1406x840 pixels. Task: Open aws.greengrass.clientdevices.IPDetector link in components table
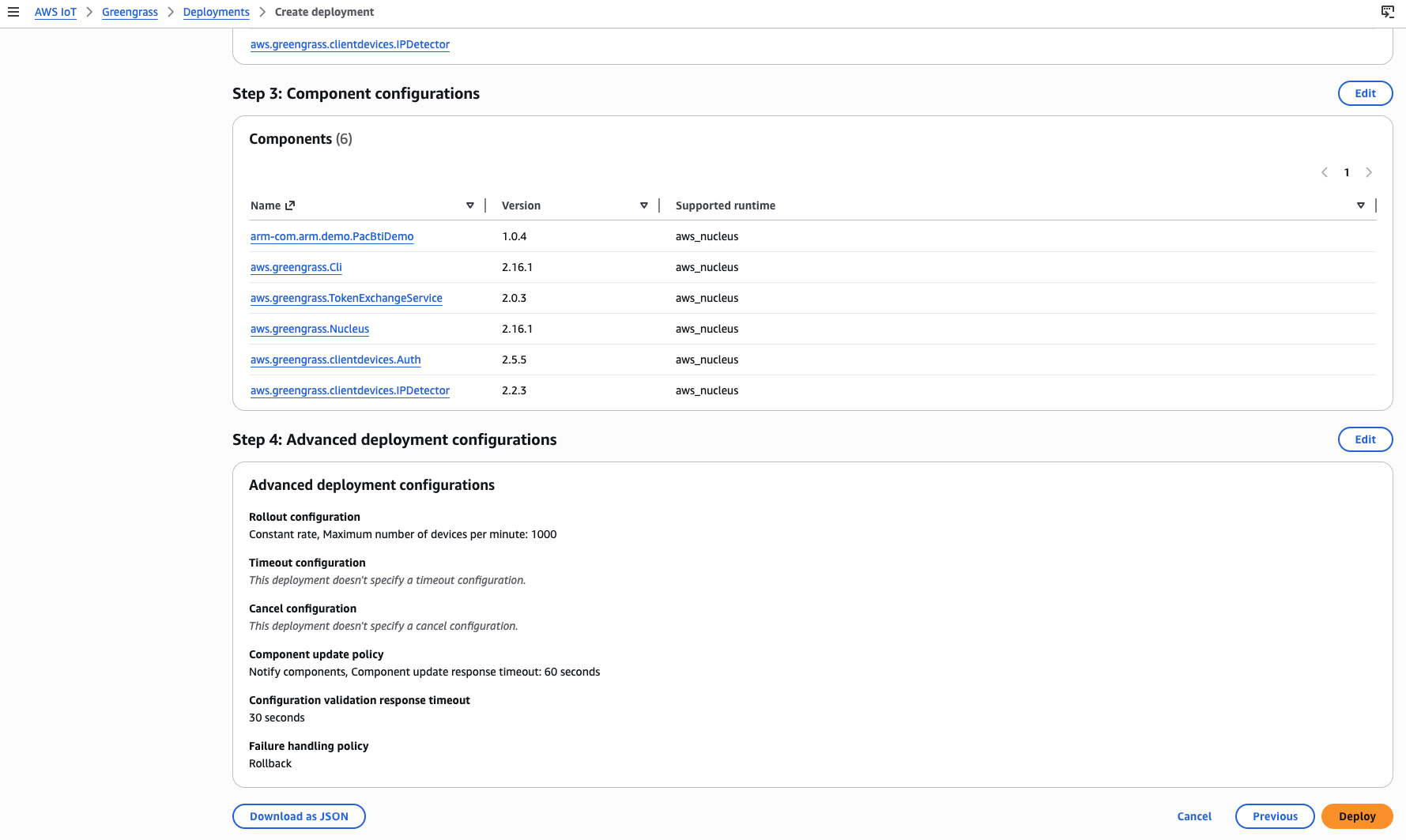click(350, 390)
